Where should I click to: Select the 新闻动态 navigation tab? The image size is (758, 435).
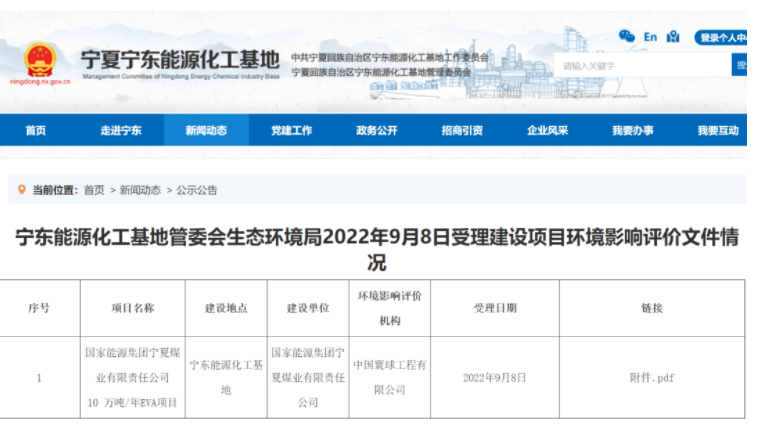pos(206,130)
